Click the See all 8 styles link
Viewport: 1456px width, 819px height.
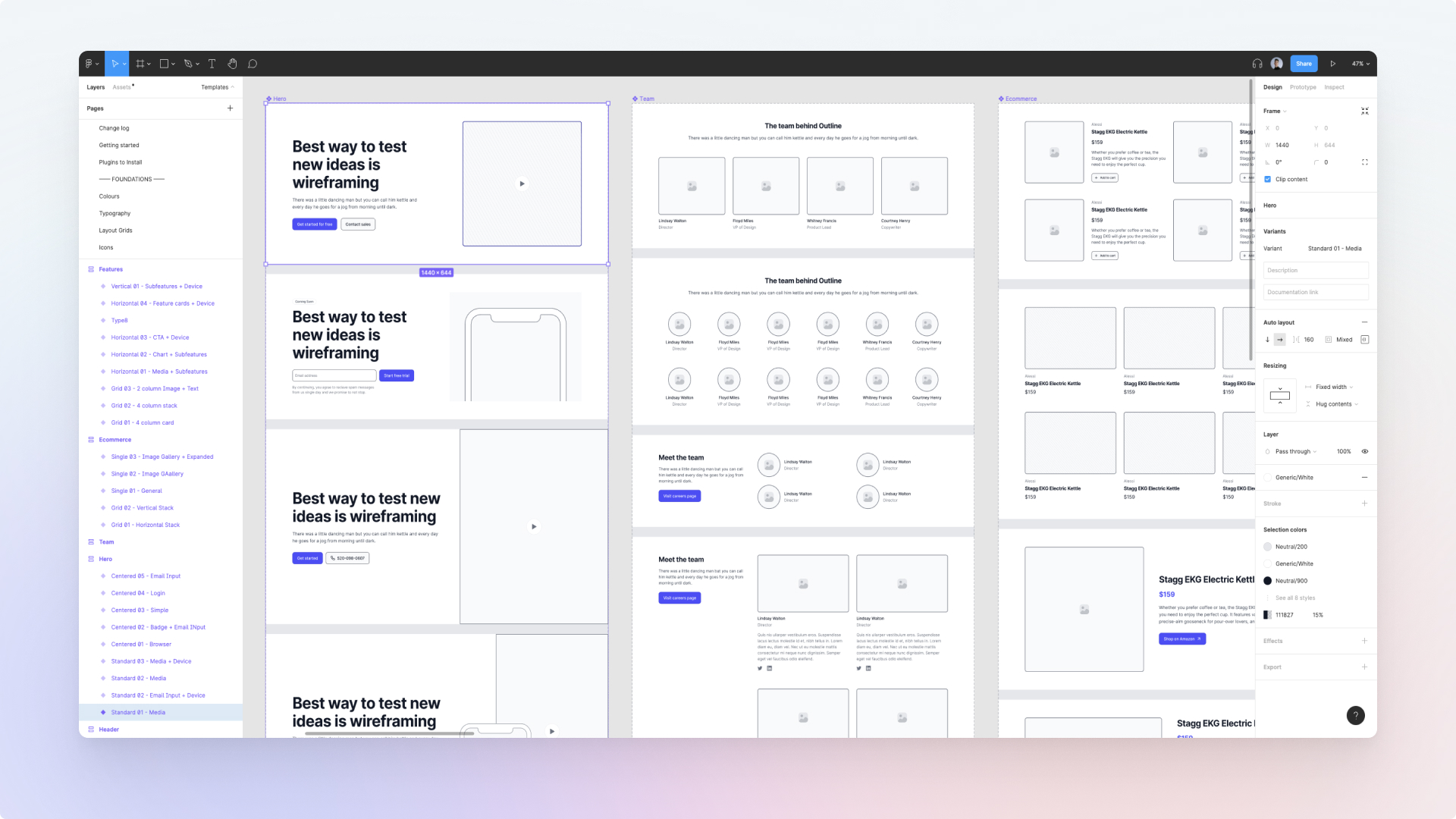pos(1296,598)
